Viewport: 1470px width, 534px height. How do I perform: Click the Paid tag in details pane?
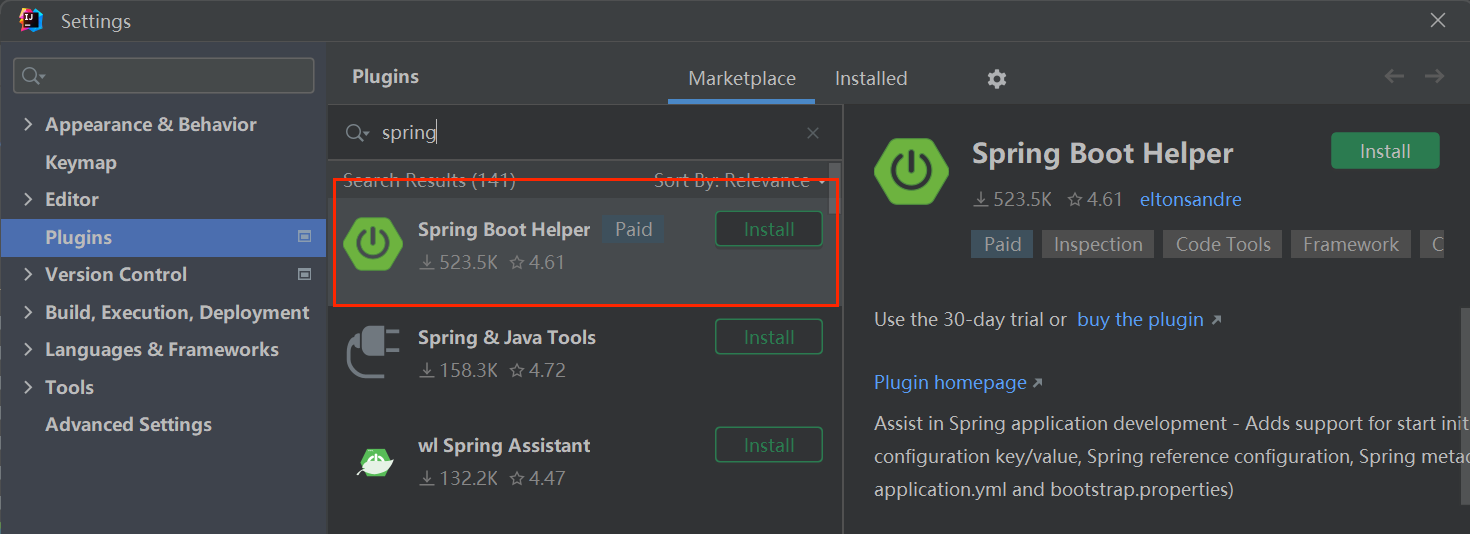[1002, 245]
